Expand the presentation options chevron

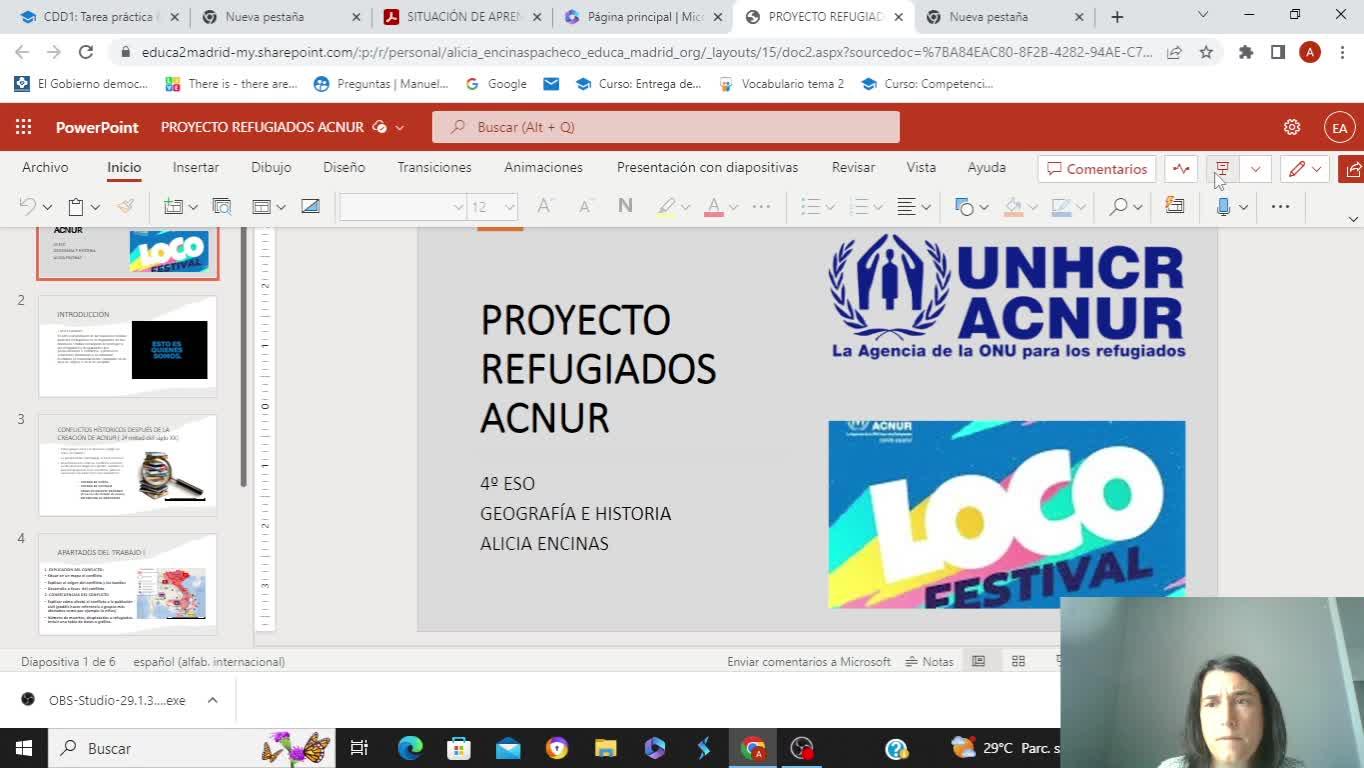pyautogui.click(x=1255, y=169)
